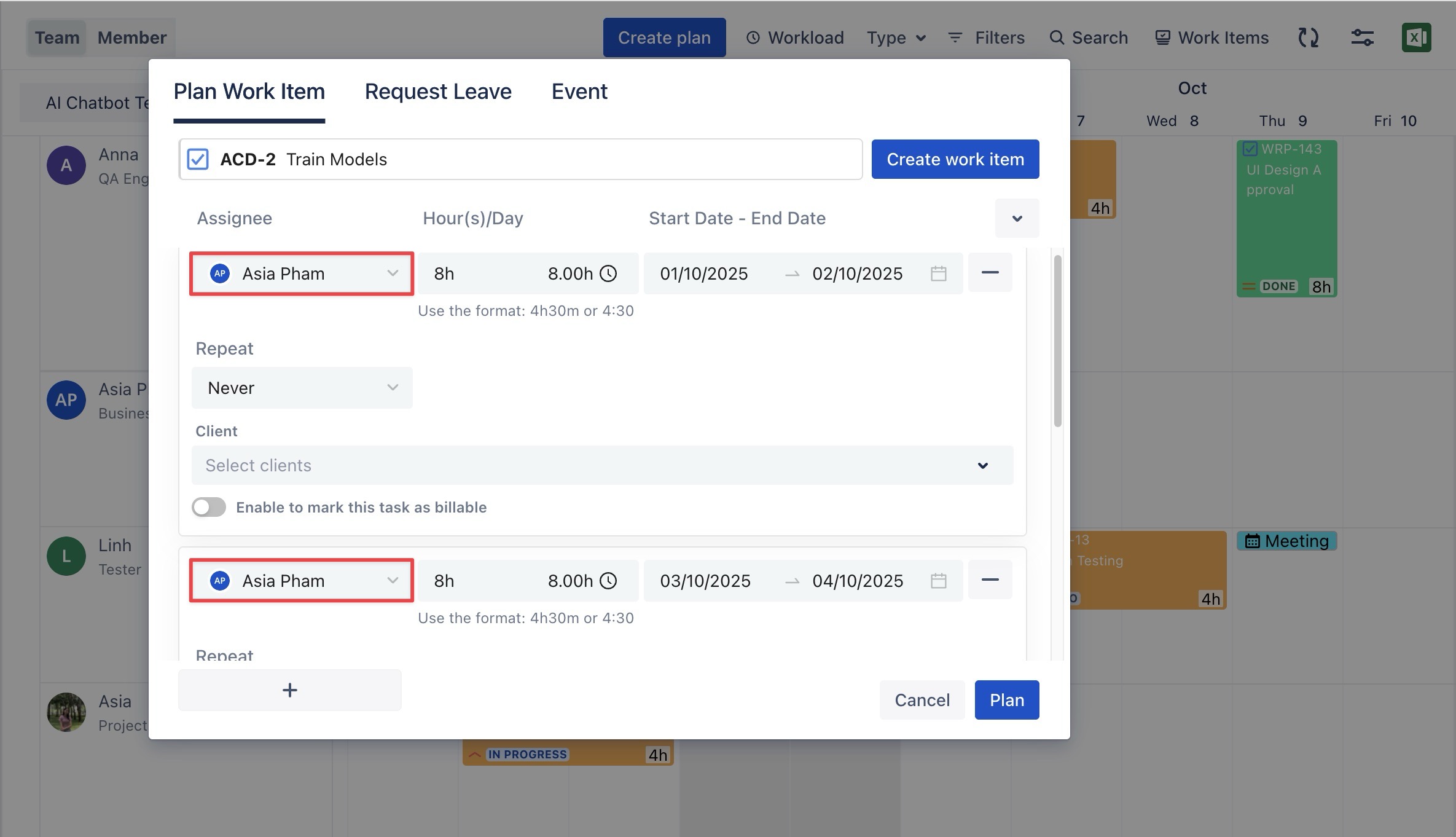Toggle the ACD-2 Train Models checkbox
The height and width of the screenshot is (837, 1456).
tap(198, 159)
